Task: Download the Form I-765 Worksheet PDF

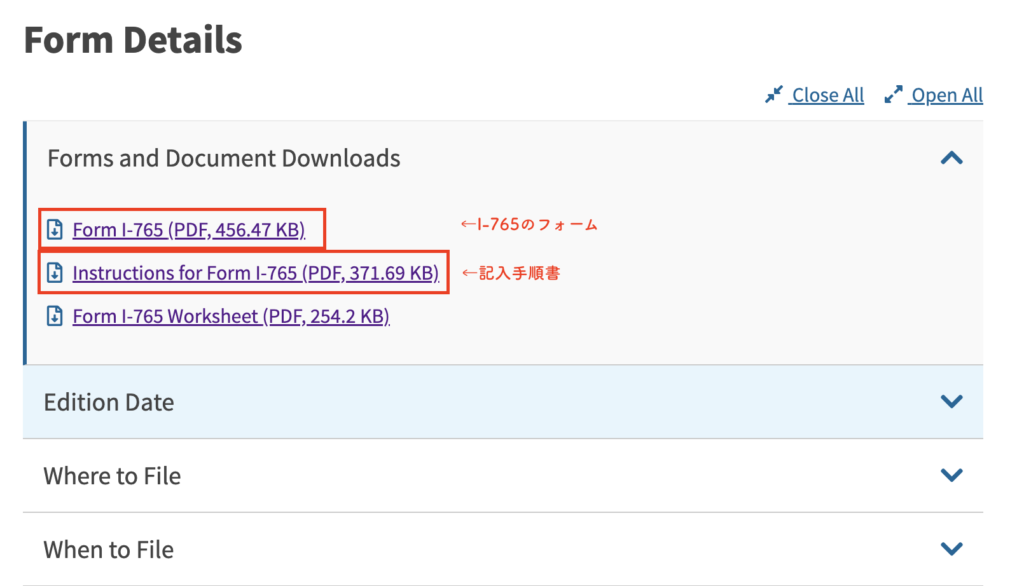Action: [230, 317]
